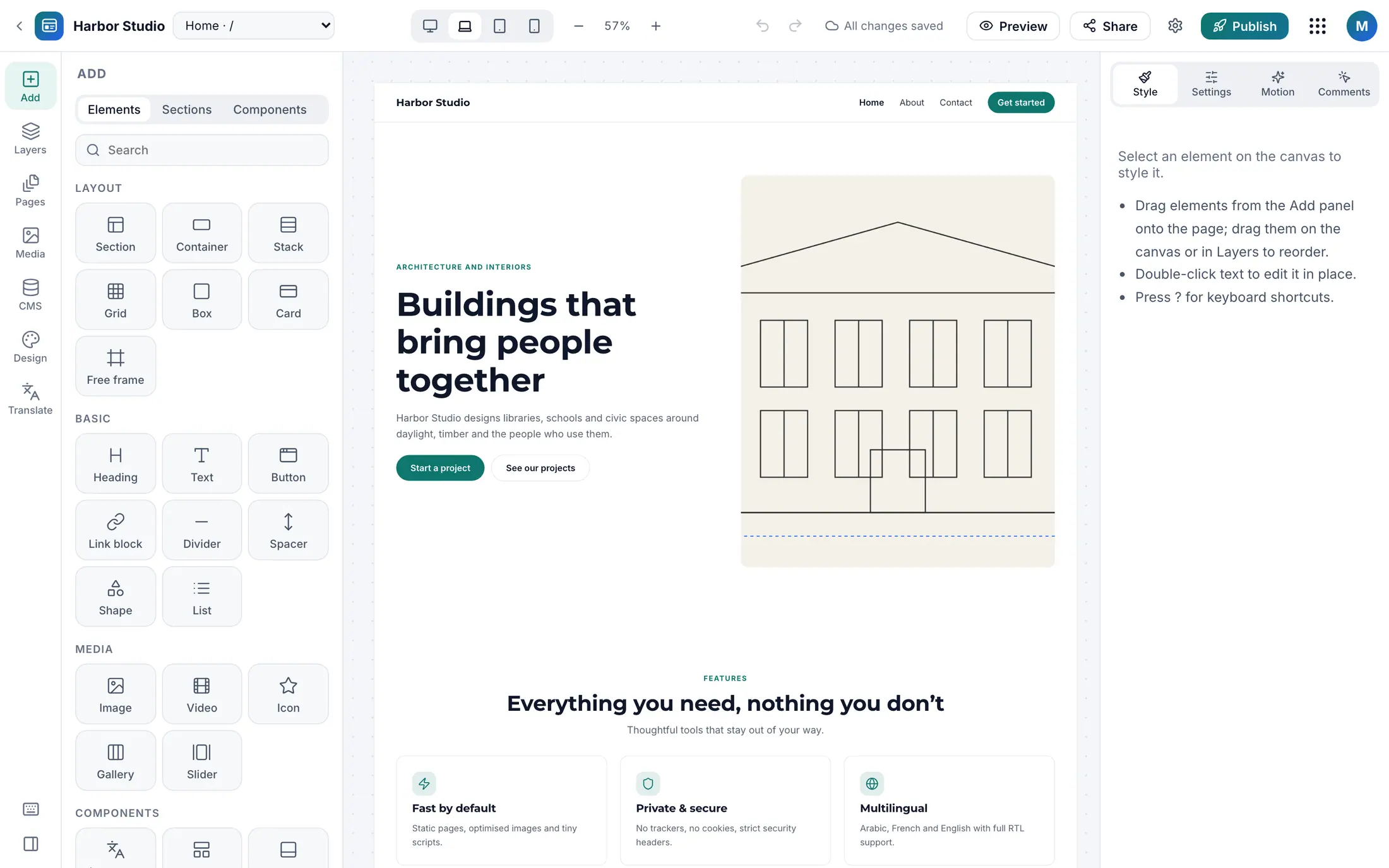
Task: Go back with the left arrow
Action: [20, 26]
